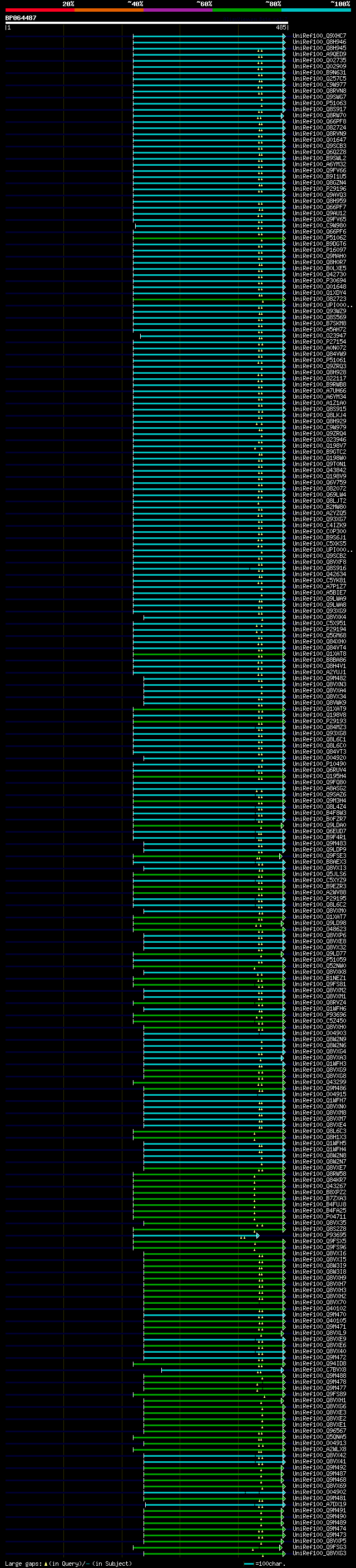
Task: Open hit UniRef100_Q8H945
Action: click(x=319, y=48)
